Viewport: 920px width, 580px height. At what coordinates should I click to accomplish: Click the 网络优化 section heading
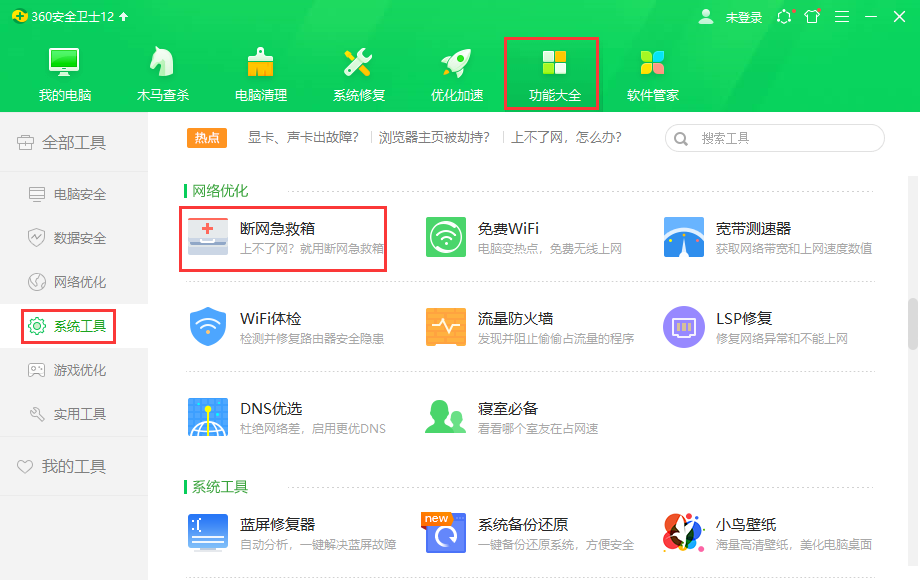click(x=220, y=191)
